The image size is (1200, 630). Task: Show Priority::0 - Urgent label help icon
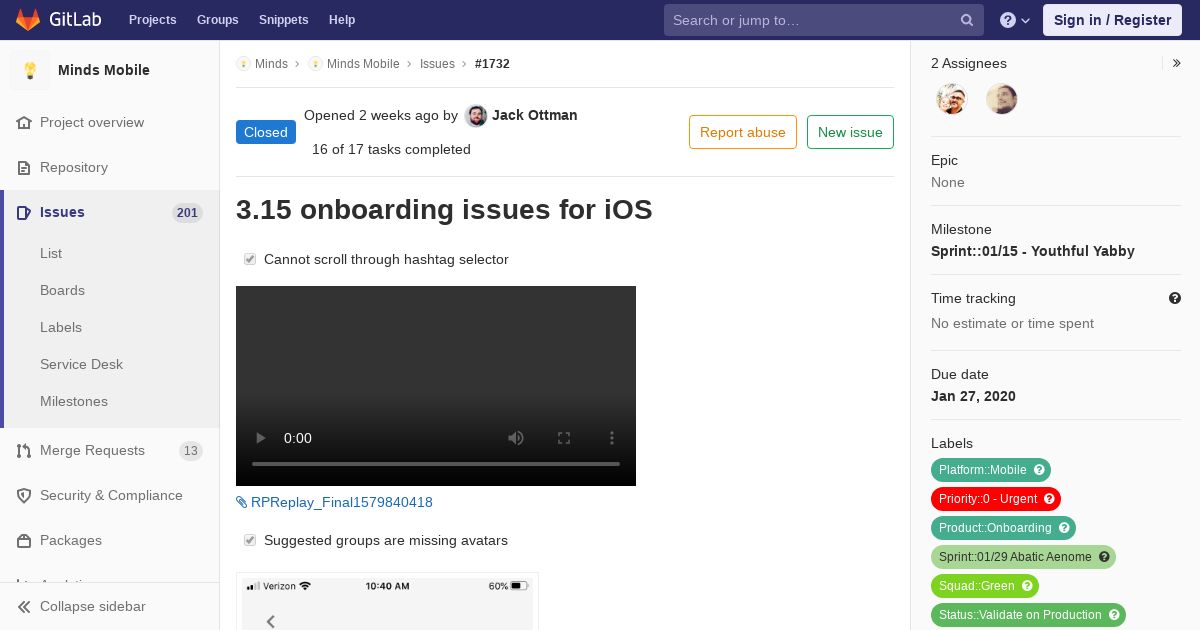click(1049, 499)
